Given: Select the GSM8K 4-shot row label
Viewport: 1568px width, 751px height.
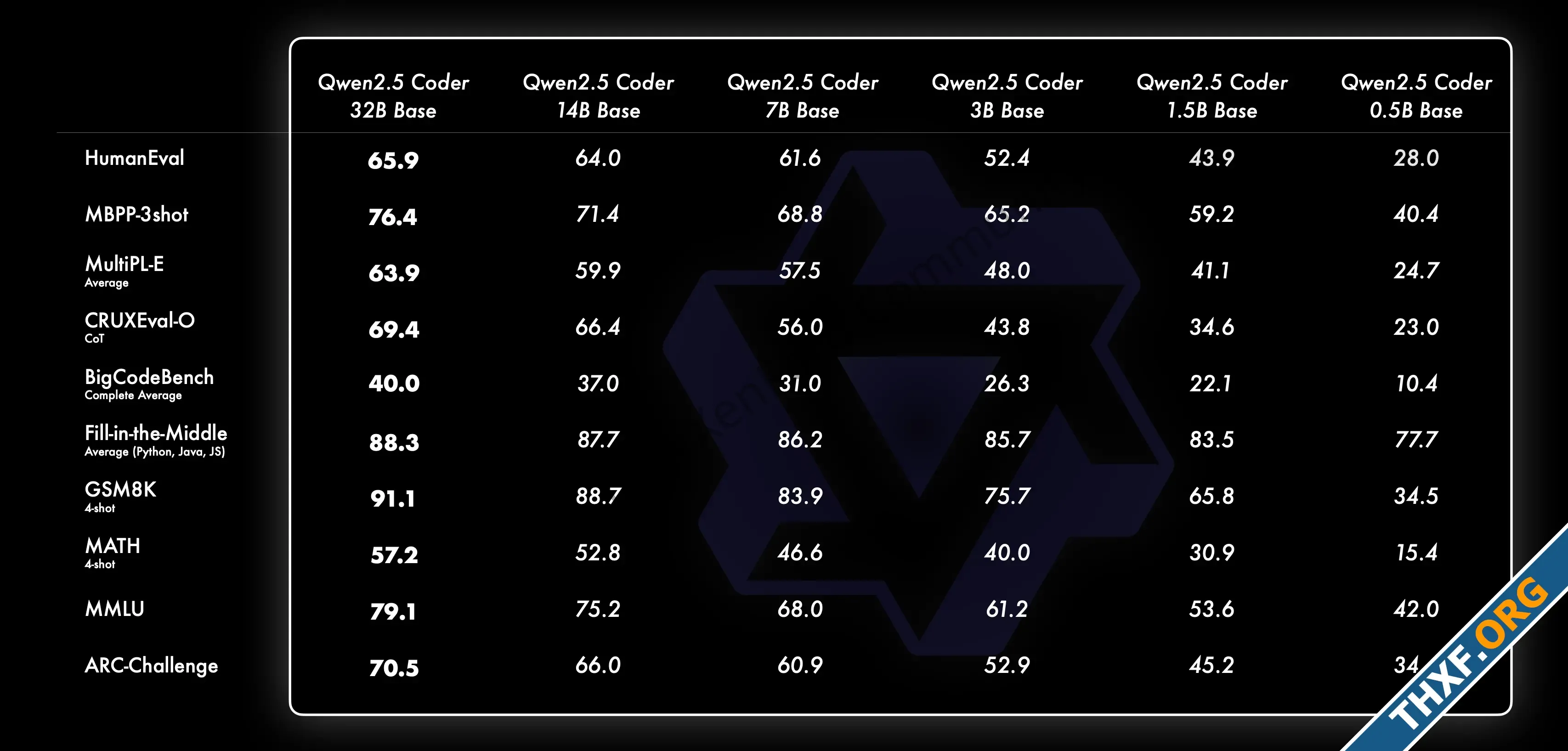Looking at the screenshot, I should (x=120, y=497).
